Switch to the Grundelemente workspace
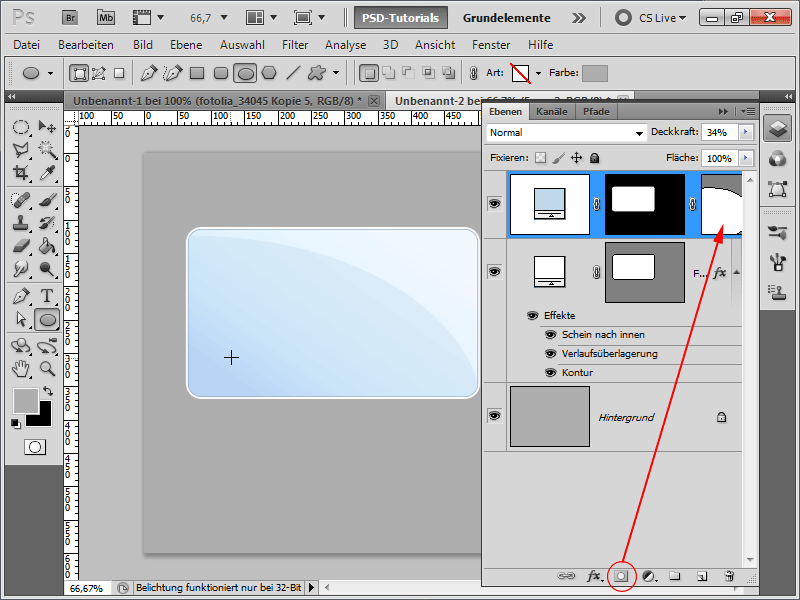The image size is (800, 600). tap(507, 18)
